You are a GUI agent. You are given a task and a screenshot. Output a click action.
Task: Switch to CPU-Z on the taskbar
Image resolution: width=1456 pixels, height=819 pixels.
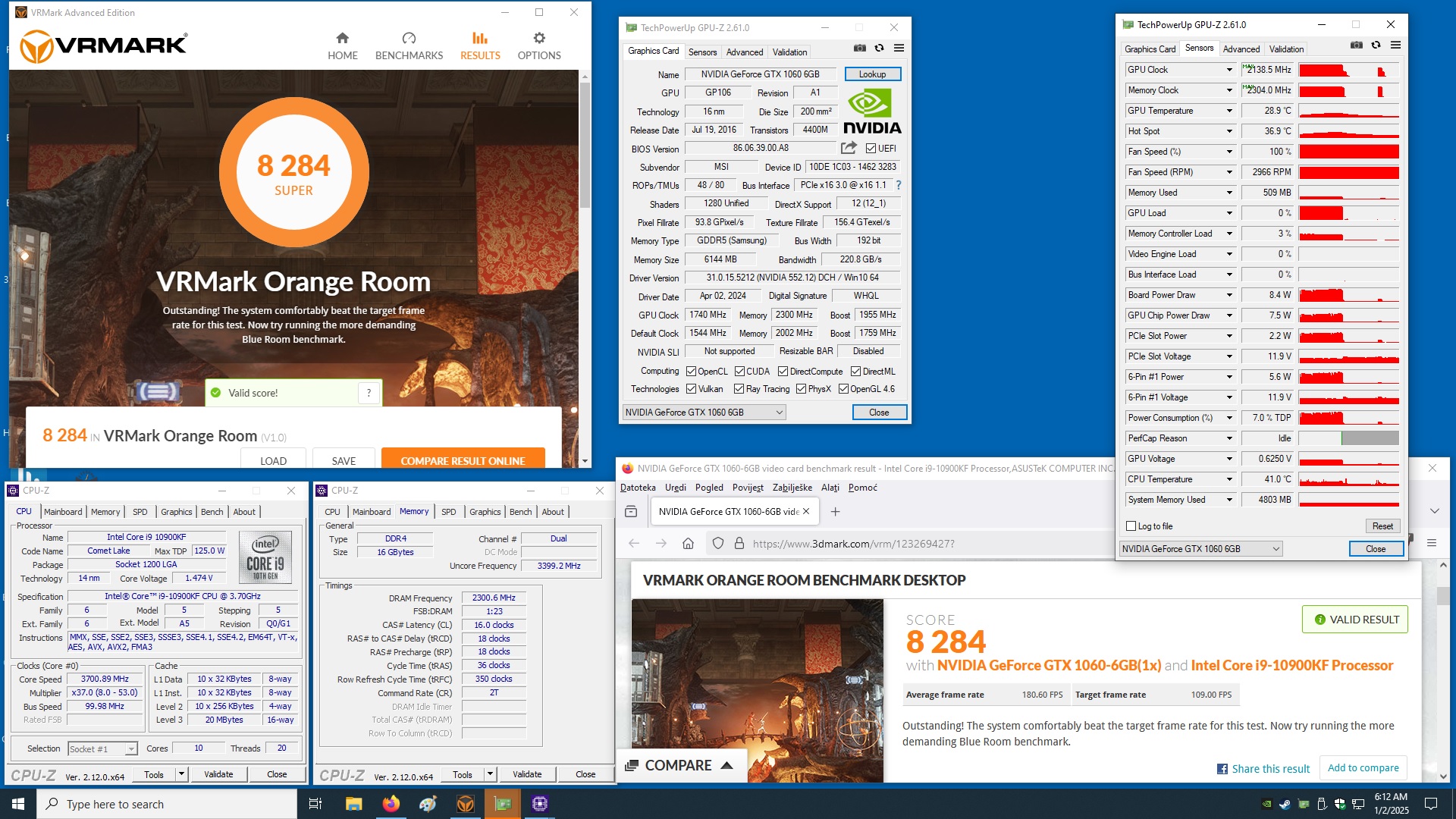(540, 804)
